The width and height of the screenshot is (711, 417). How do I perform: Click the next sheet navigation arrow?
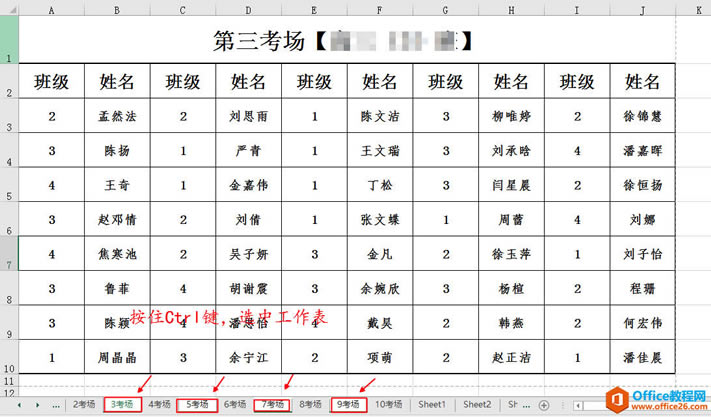[x=38, y=405]
